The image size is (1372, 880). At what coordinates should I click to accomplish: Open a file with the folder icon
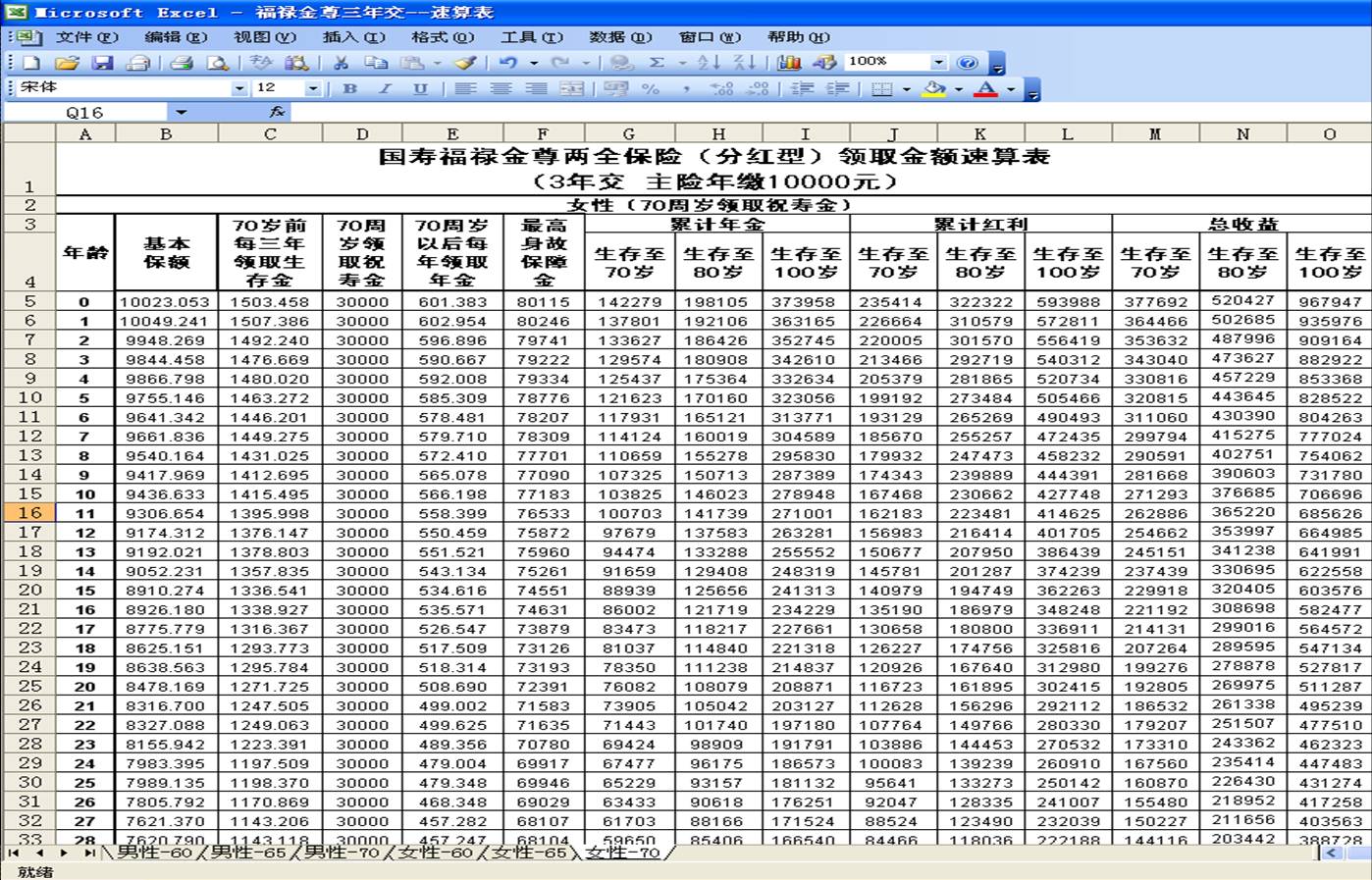pos(67,63)
